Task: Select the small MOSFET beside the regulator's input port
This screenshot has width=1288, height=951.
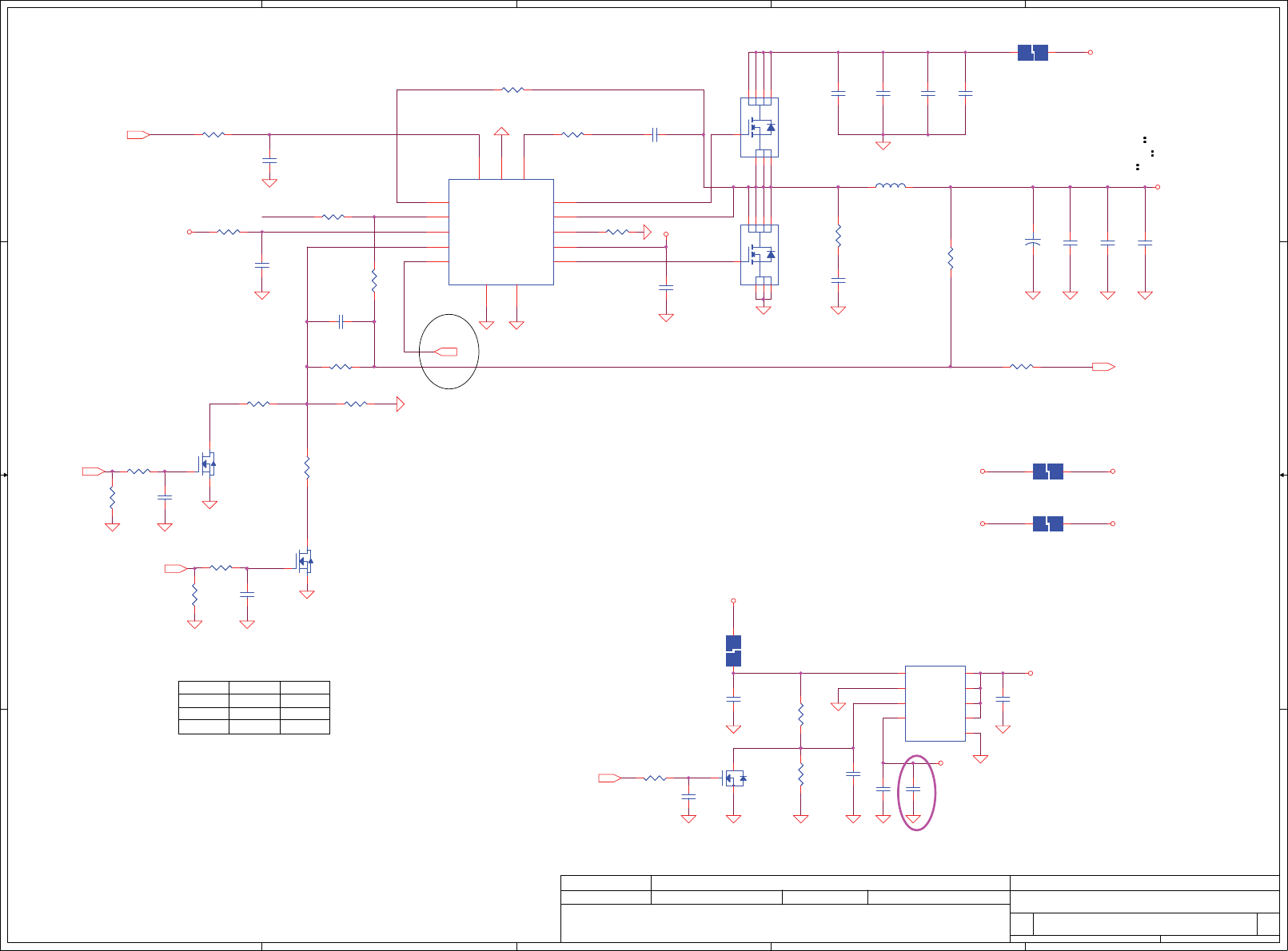Action: coord(735,777)
